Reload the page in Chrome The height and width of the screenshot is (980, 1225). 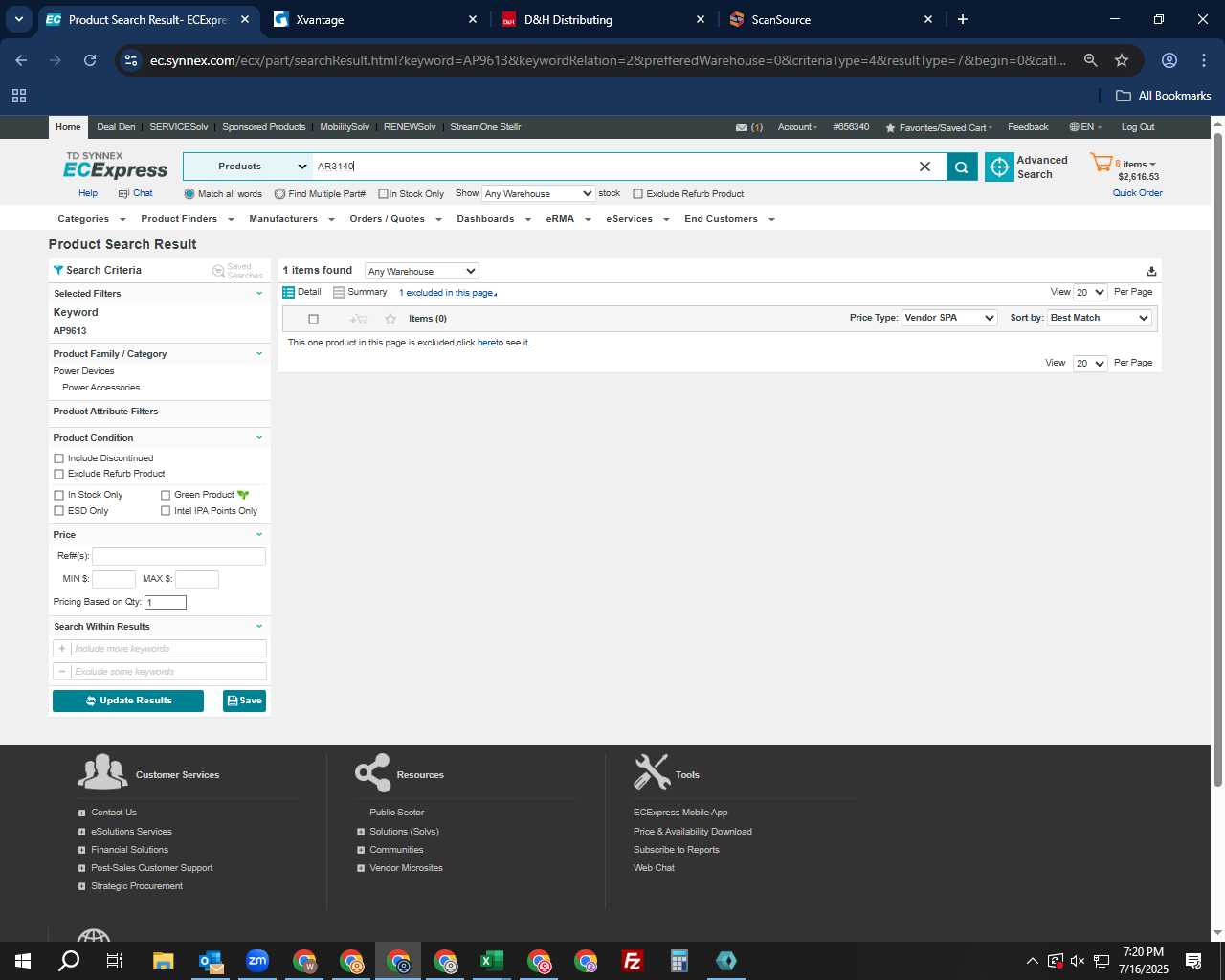[x=90, y=60]
